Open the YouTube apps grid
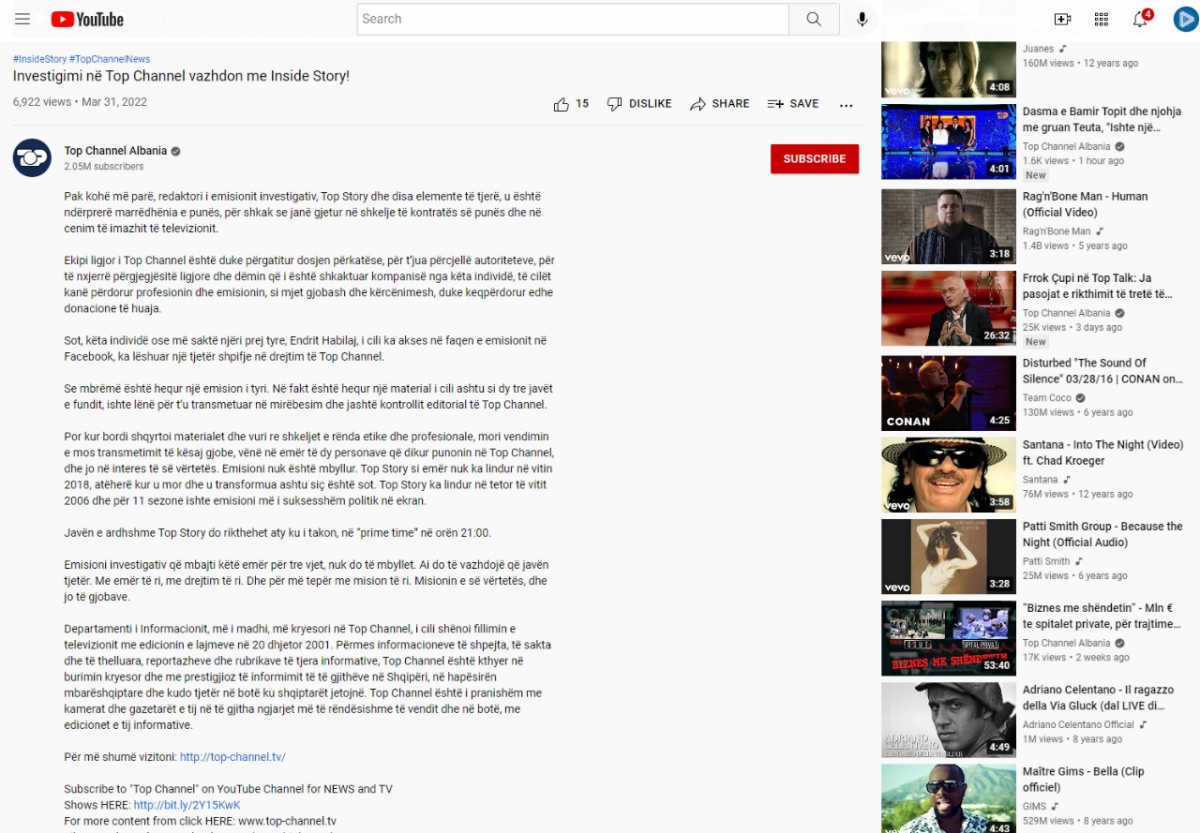Screen dimensions: 1200x833 click(1101, 19)
